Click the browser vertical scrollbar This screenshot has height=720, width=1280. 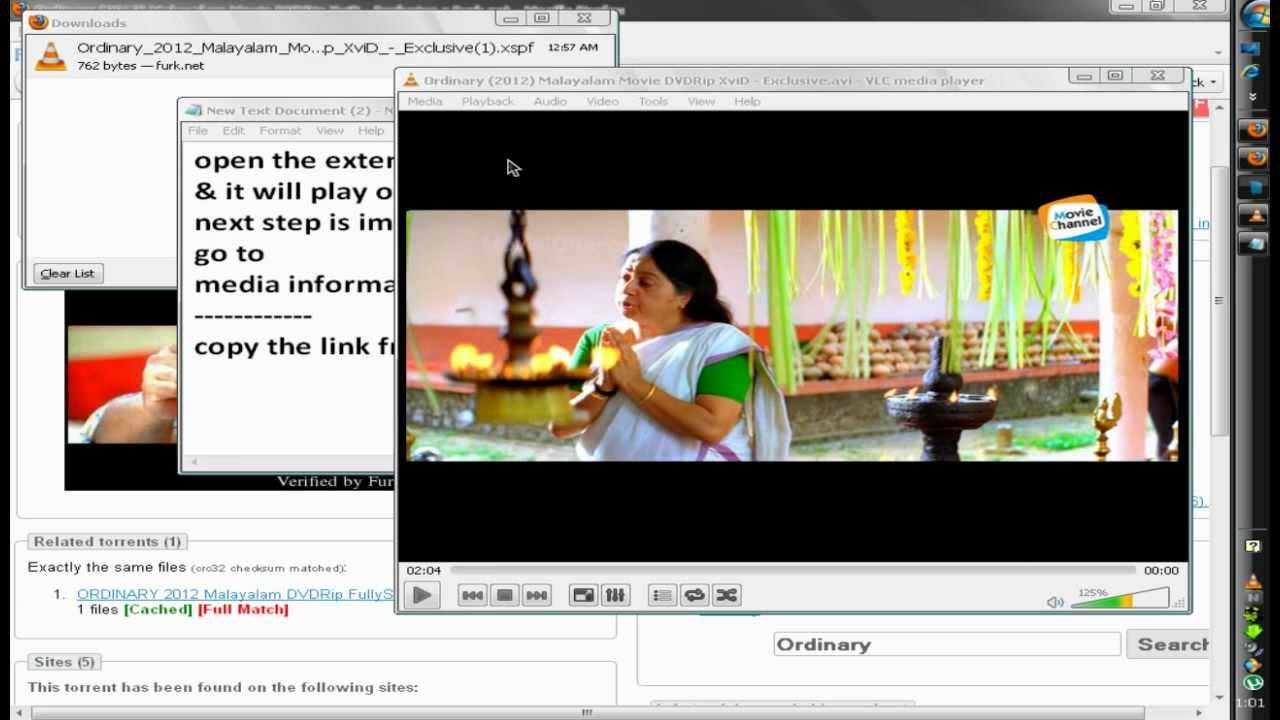pos(1219,300)
